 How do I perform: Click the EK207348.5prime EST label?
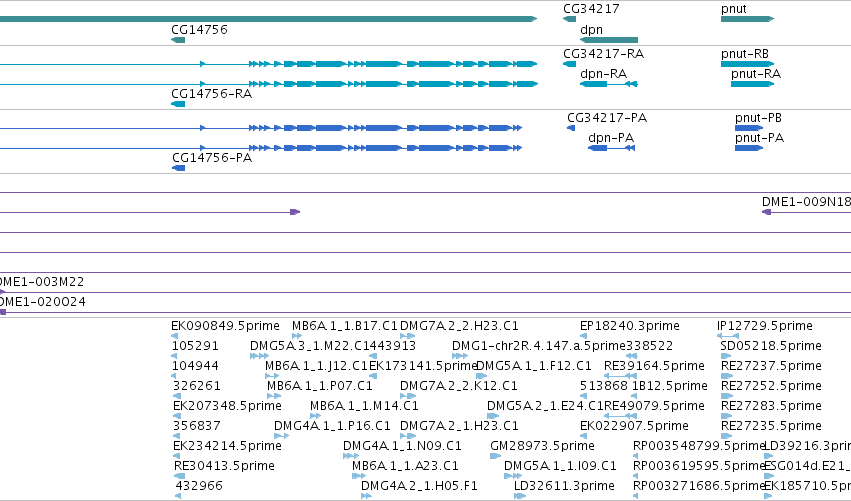coord(227,406)
